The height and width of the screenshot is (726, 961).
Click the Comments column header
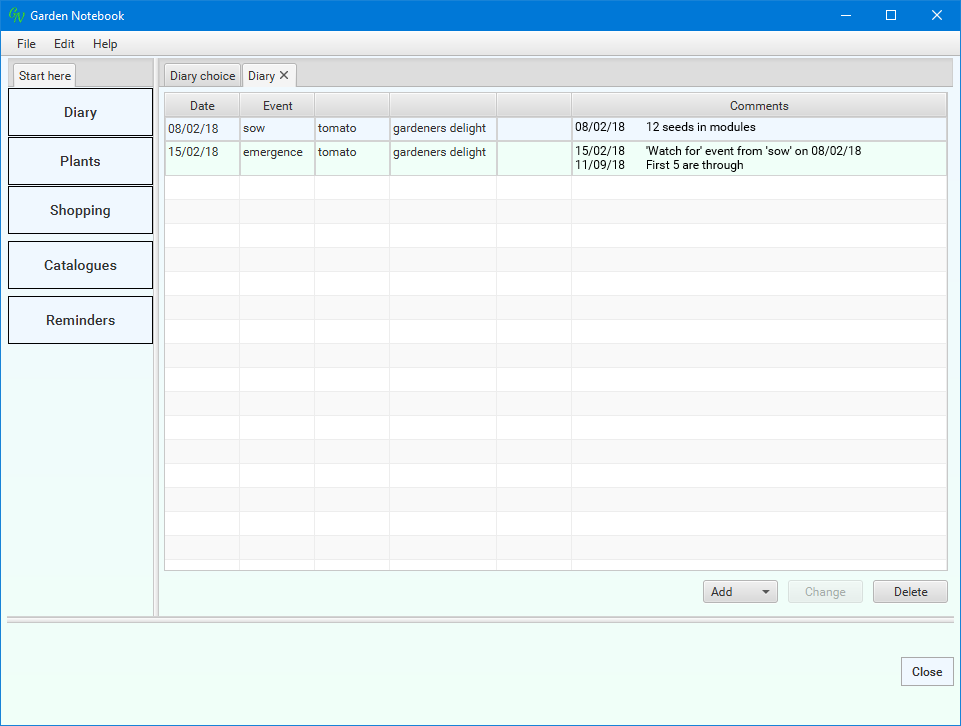(758, 106)
